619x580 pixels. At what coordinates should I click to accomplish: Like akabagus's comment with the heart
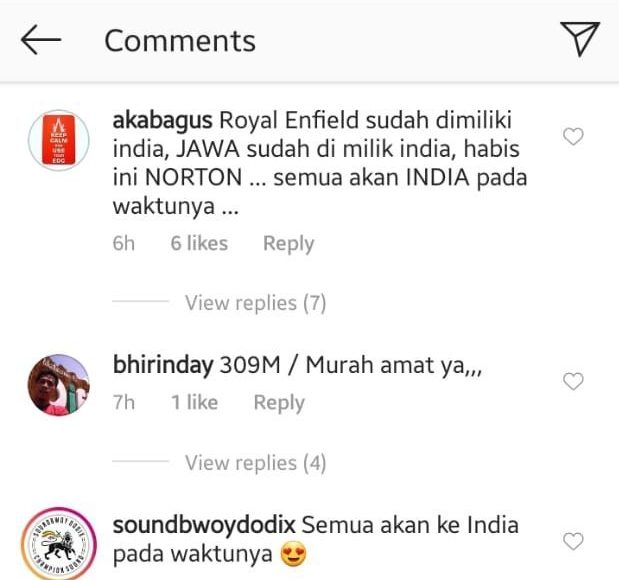(573, 137)
